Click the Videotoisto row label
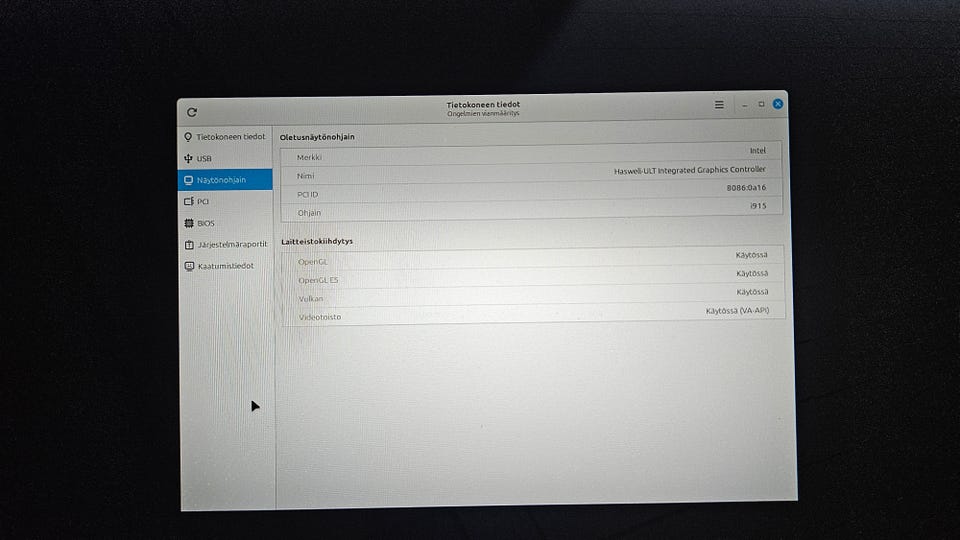 [x=320, y=317]
